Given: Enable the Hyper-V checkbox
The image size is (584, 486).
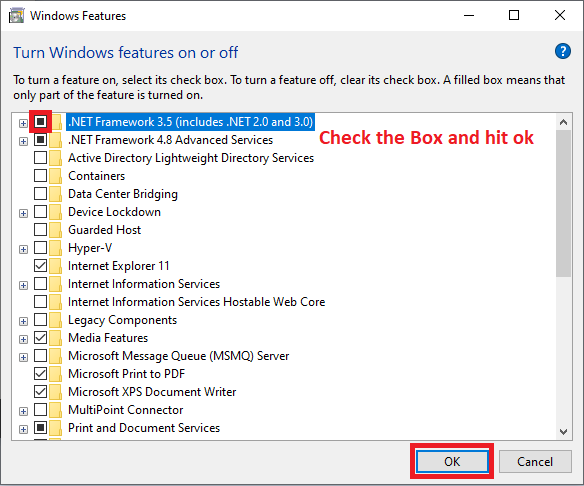Looking at the screenshot, I should 40,248.
